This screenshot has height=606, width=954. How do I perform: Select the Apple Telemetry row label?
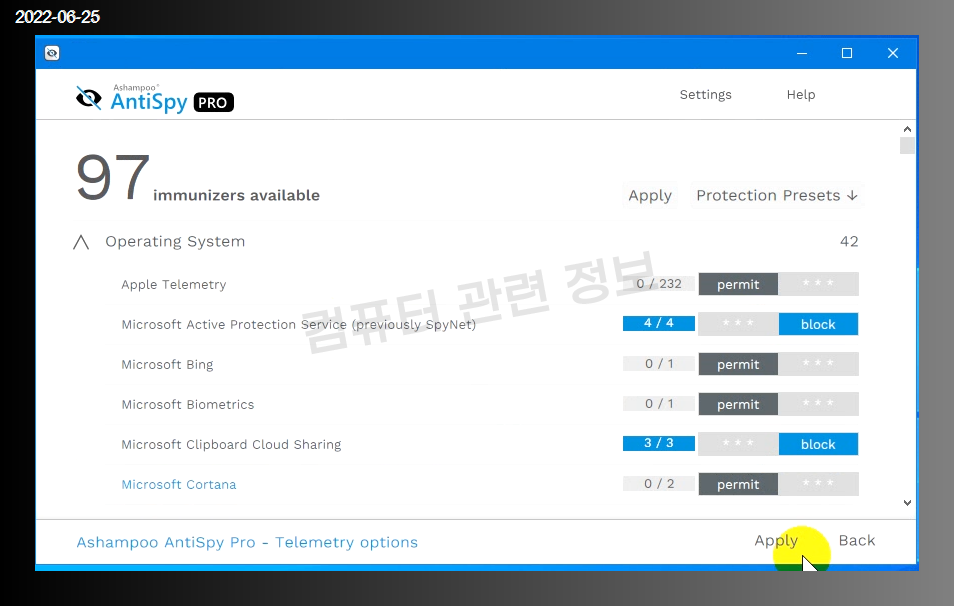173,284
